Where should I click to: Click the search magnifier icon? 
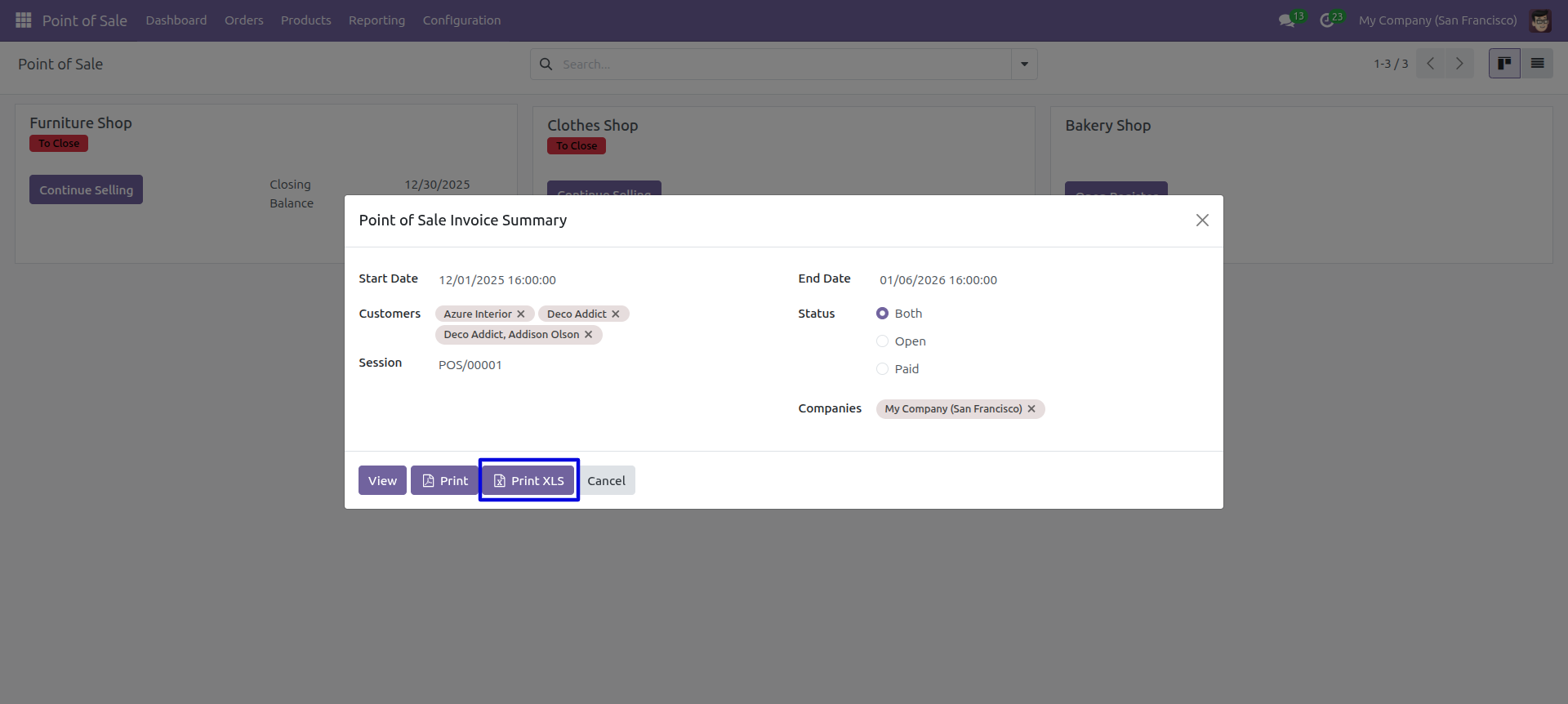coord(546,64)
